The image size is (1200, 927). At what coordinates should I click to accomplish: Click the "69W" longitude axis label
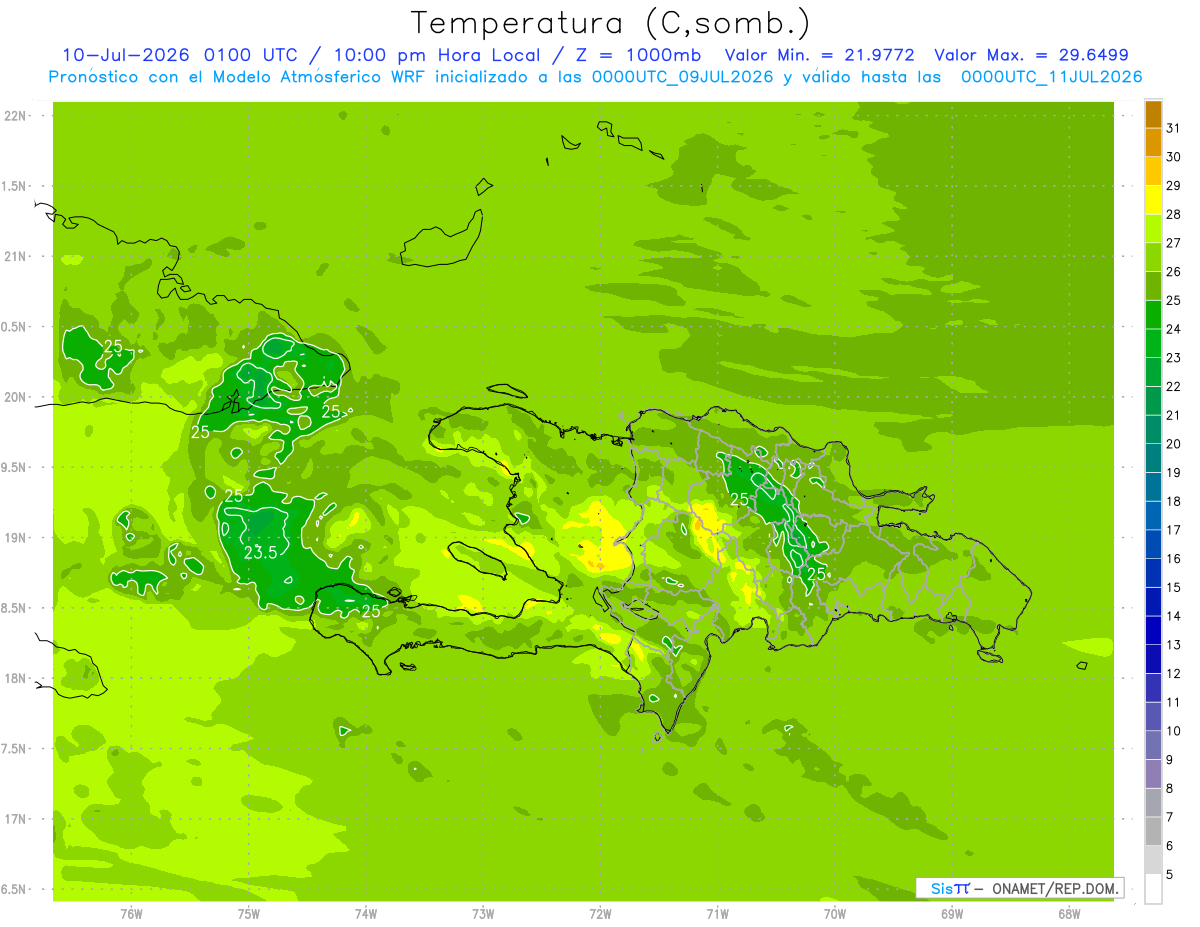[952, 913]
